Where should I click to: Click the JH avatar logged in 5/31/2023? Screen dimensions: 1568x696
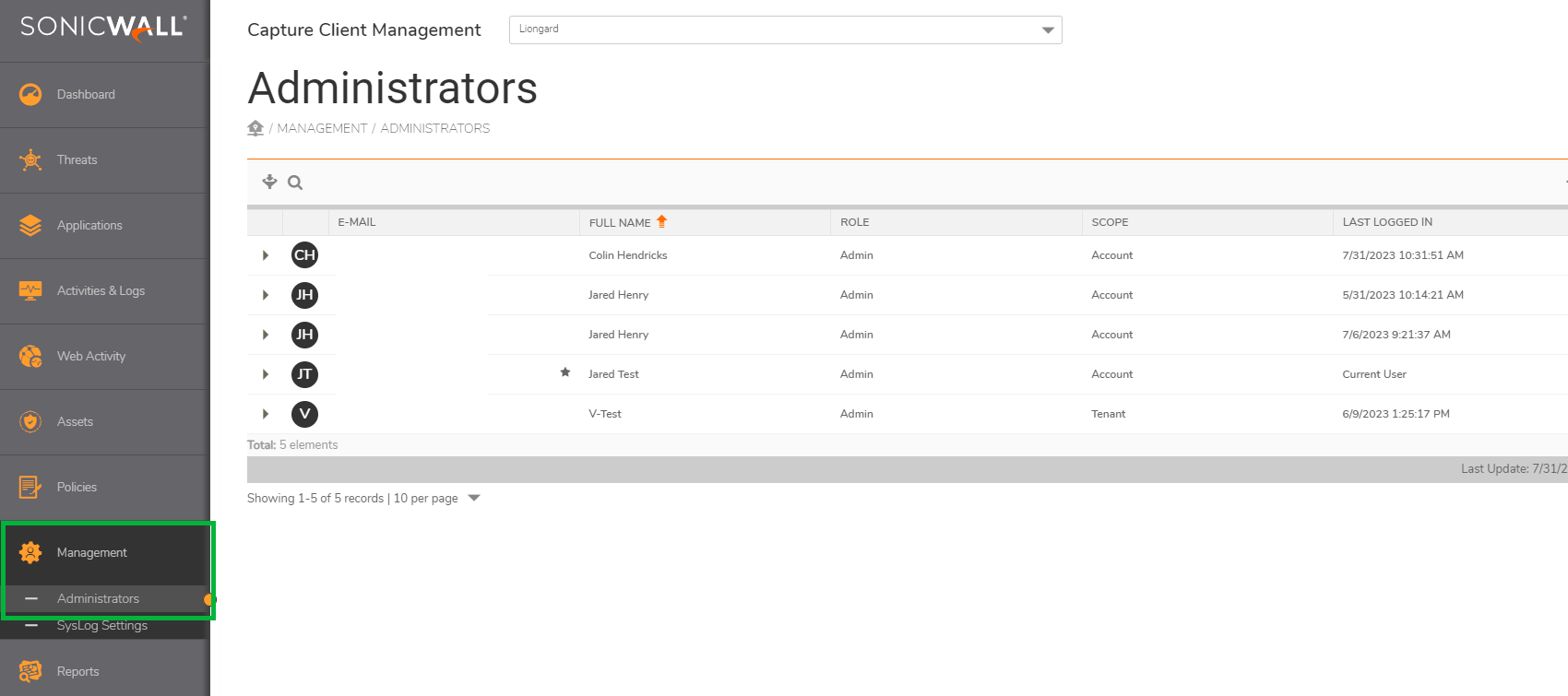[304, 295]
